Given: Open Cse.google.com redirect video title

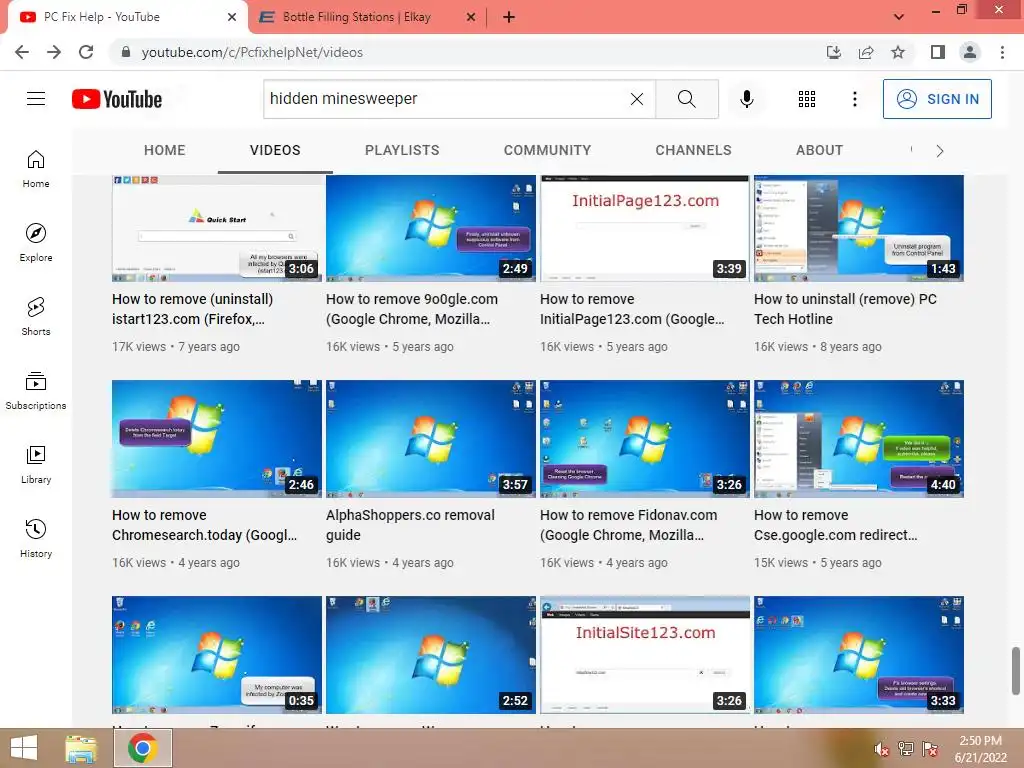Looking at the screenshot, I should 835,525.
